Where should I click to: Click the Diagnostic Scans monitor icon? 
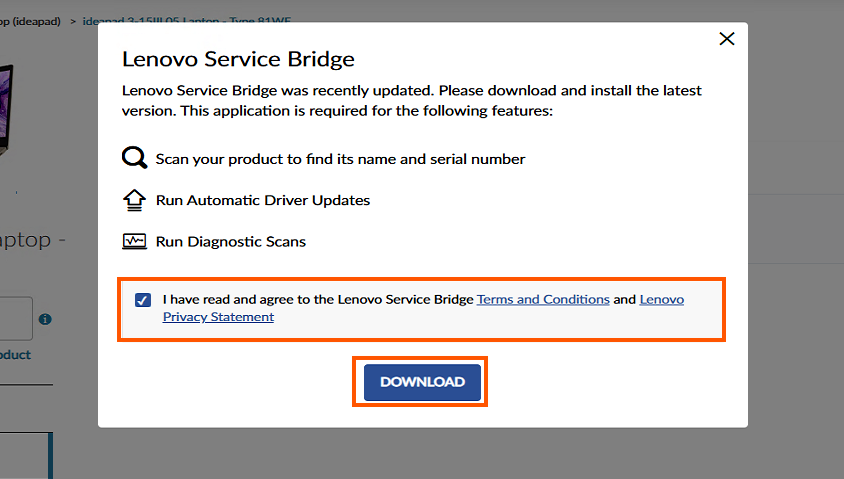(x=134, y=241)
